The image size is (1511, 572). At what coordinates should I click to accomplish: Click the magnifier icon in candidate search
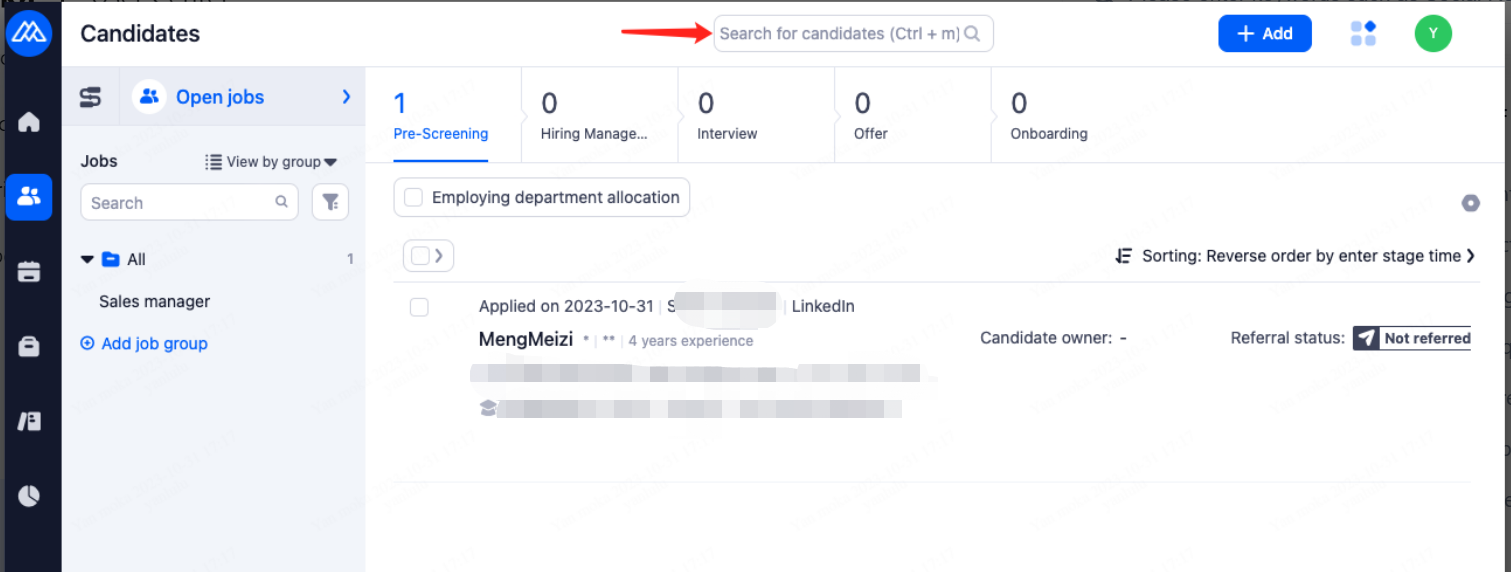point(972,34)
